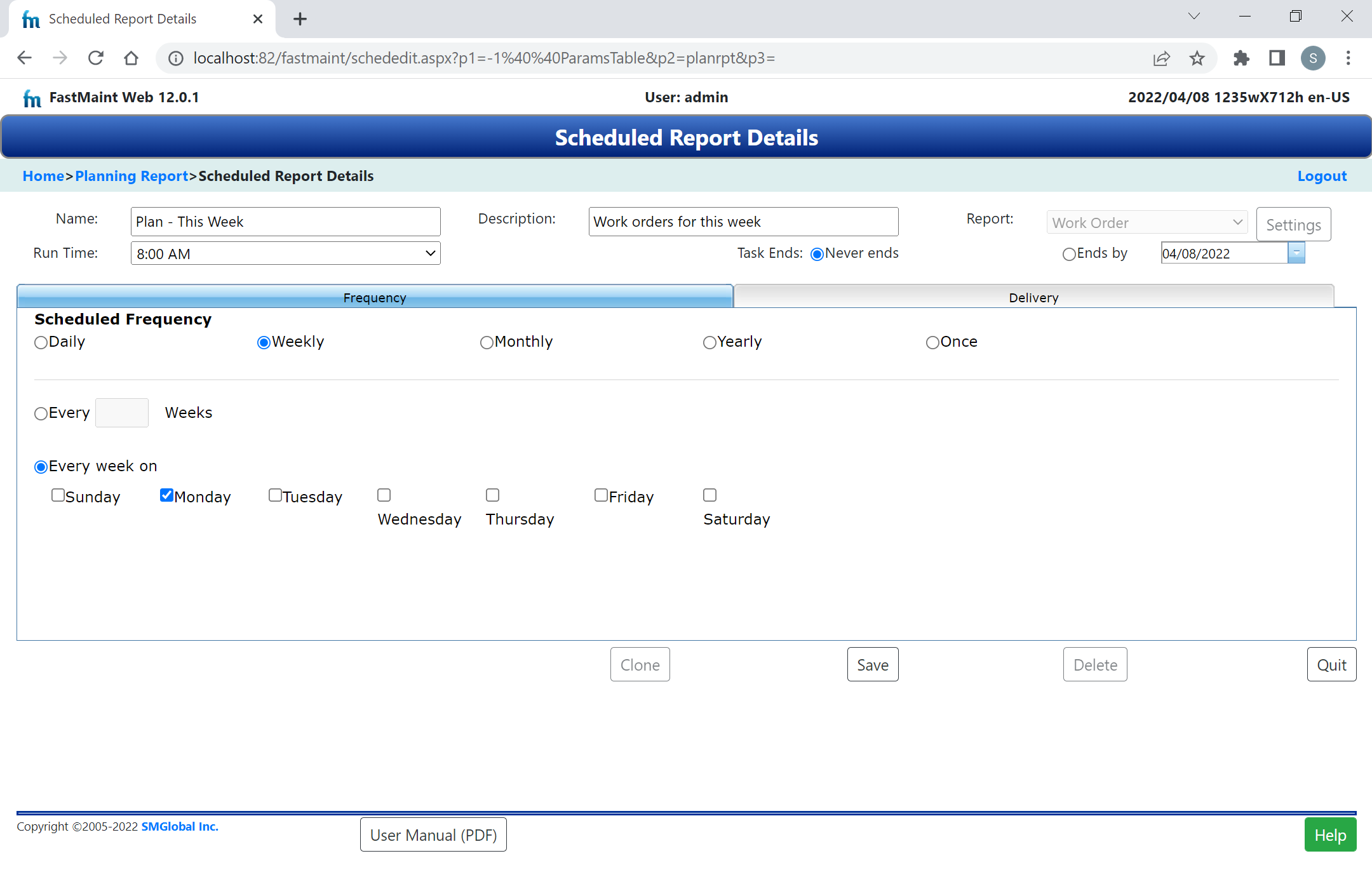The width and height of the screenshot is (1372, 870).
Task: Go to the browser home icon
Action: [131, 58]
